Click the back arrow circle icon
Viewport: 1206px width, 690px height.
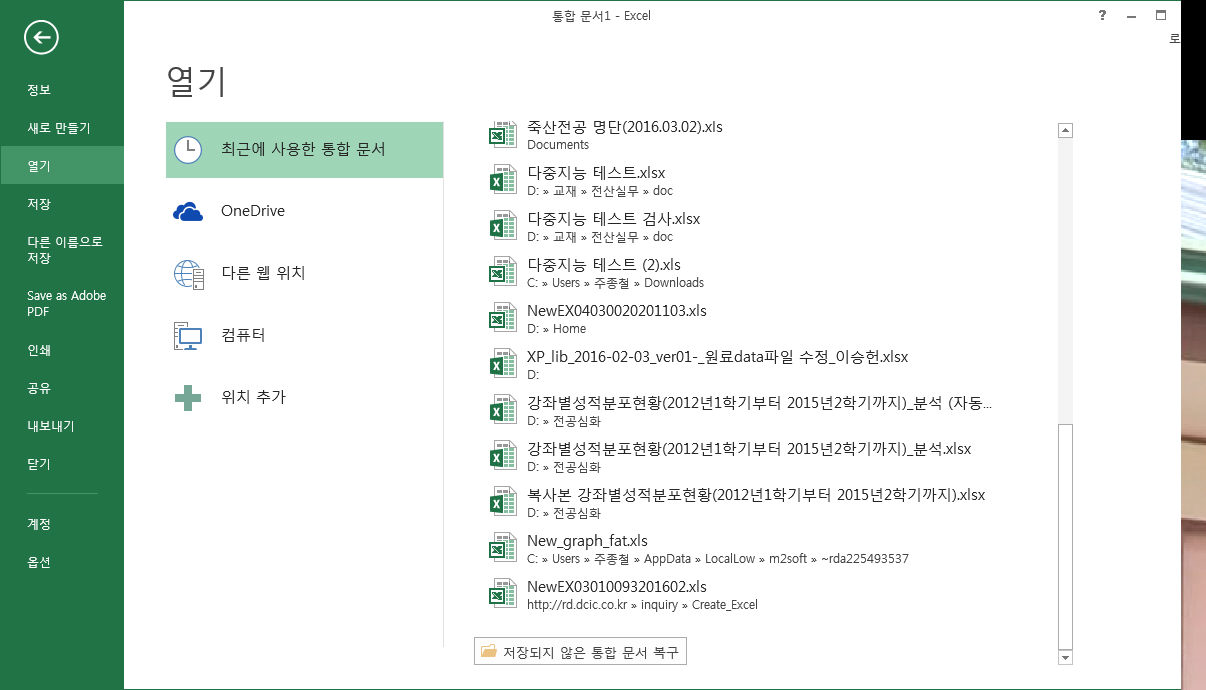(x=42, y=38)
